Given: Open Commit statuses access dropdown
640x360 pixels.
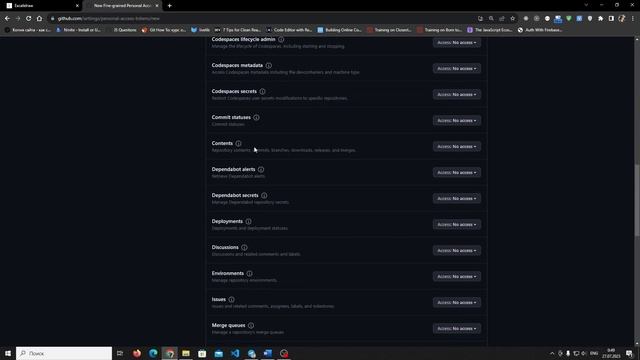Looking at the screenshot, I should click(457, 120).
